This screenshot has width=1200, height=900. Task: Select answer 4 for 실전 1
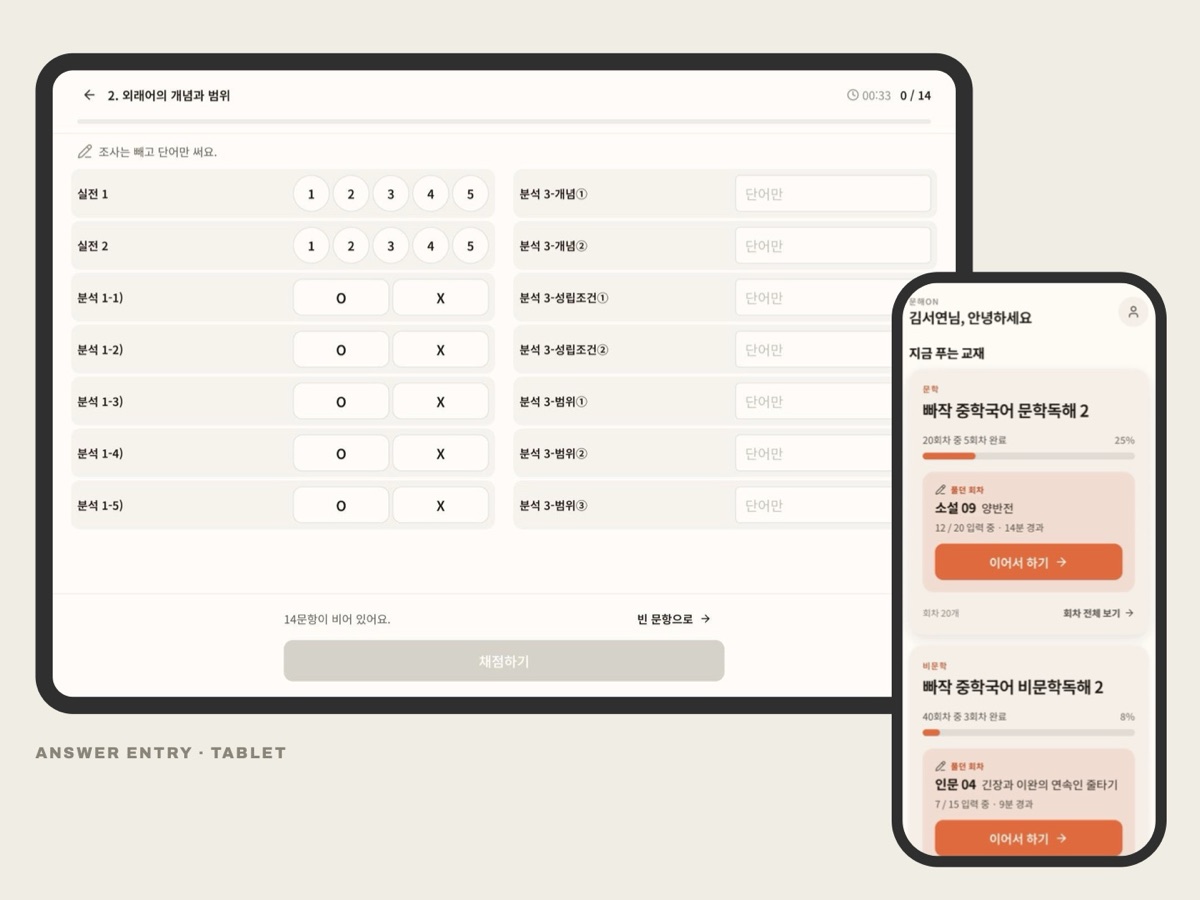(x=431, y=194)
